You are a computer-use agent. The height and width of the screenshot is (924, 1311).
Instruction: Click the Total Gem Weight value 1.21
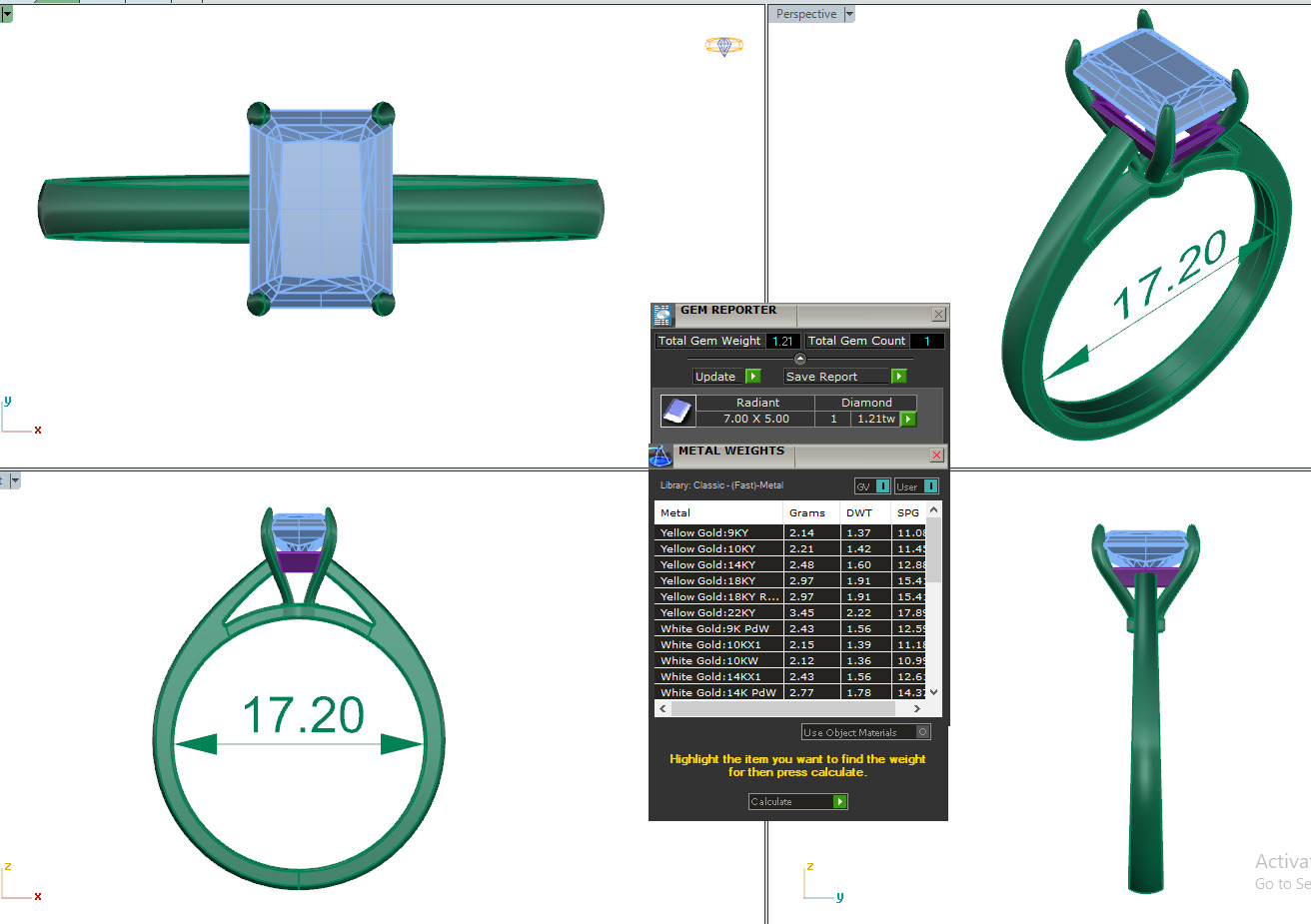782,341
